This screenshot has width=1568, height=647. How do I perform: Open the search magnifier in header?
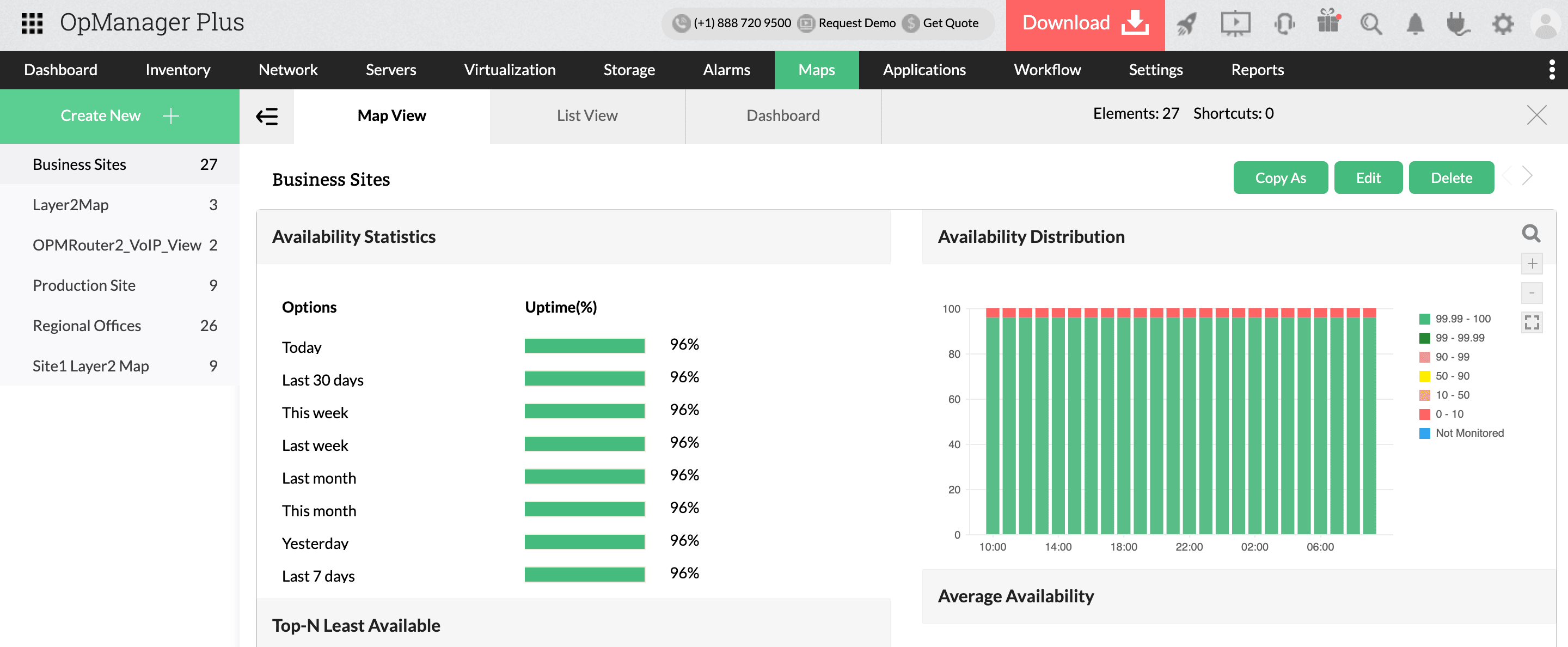point(1371,24)
